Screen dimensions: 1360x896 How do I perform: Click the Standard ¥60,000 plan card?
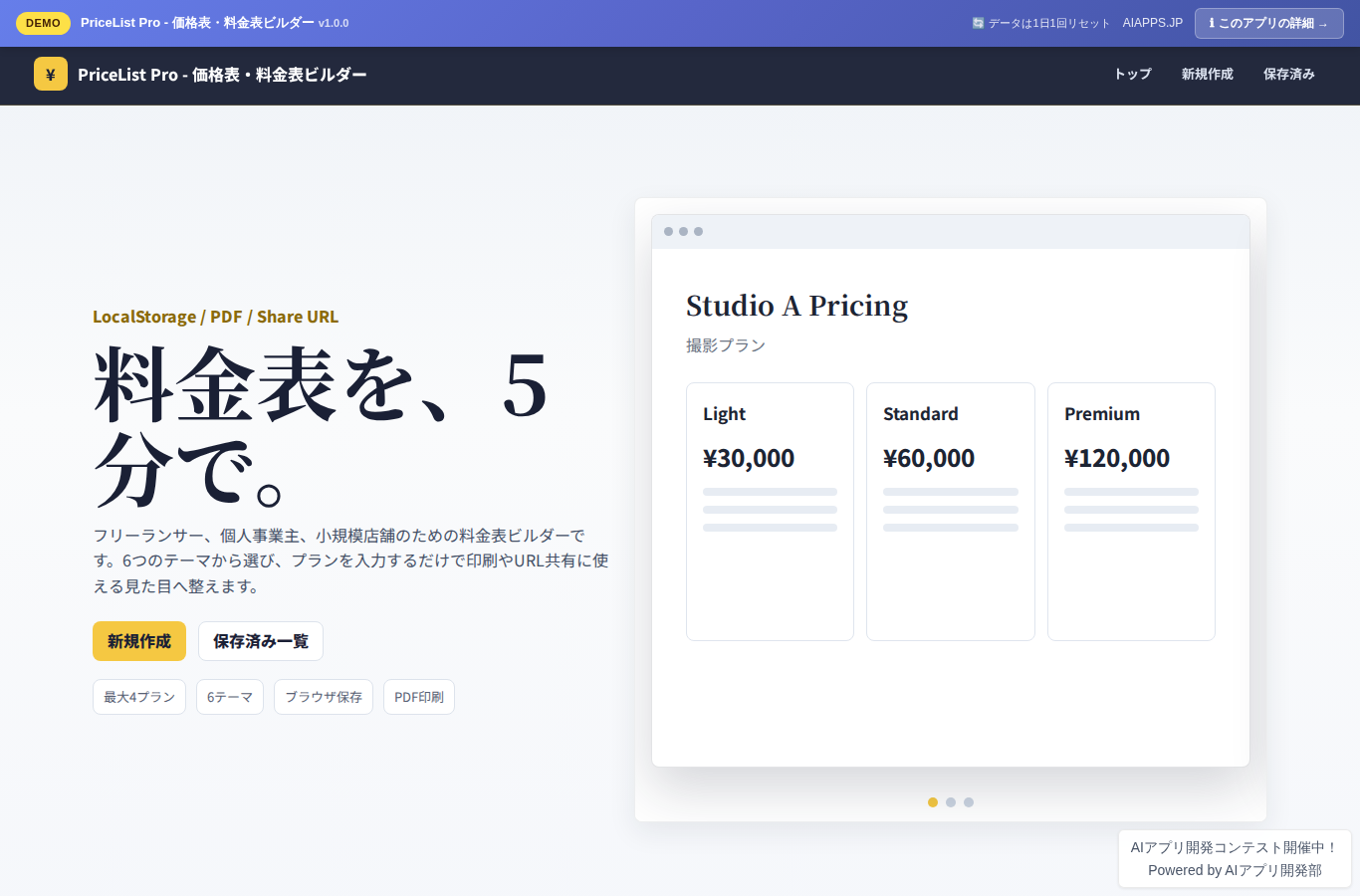[x=951, y=512]
